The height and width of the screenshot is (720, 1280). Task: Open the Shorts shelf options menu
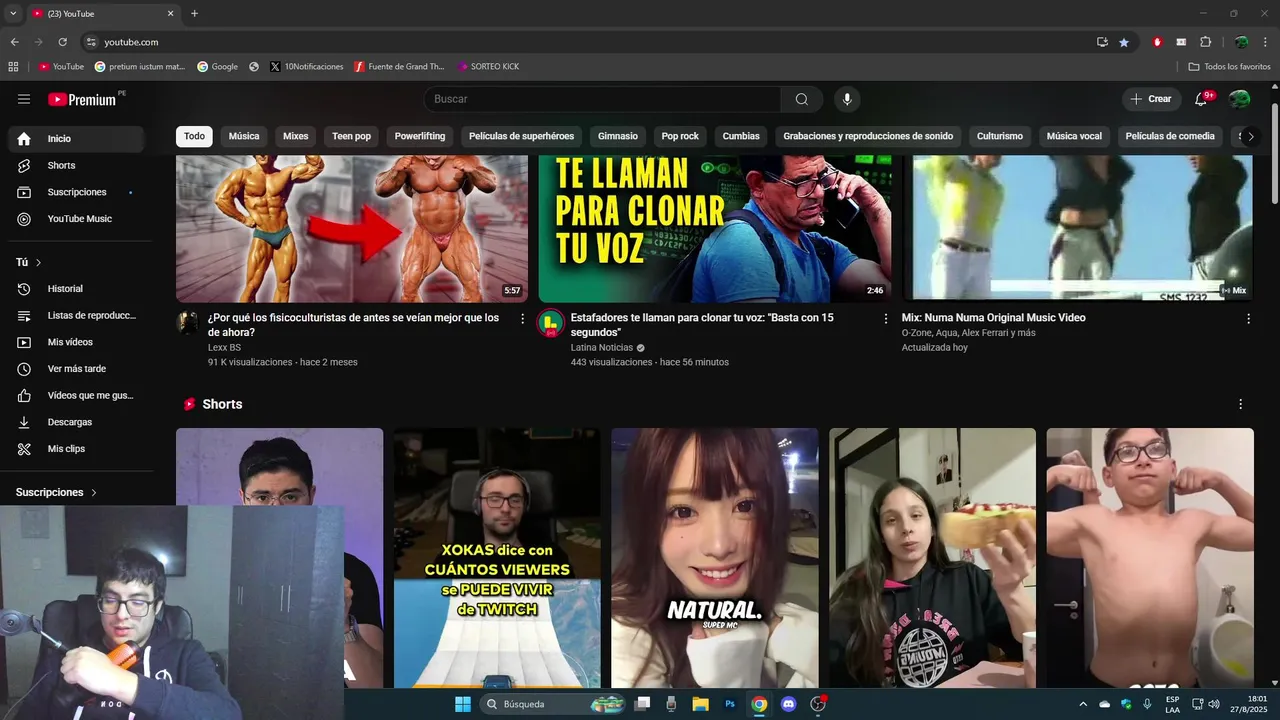tap(1241, 404)
